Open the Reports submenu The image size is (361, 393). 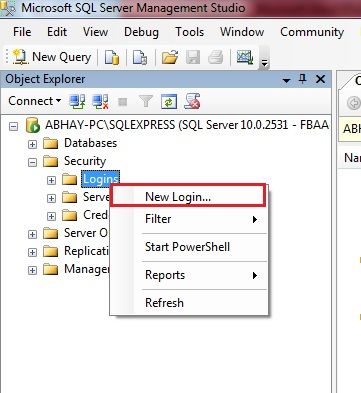(188, 275)
